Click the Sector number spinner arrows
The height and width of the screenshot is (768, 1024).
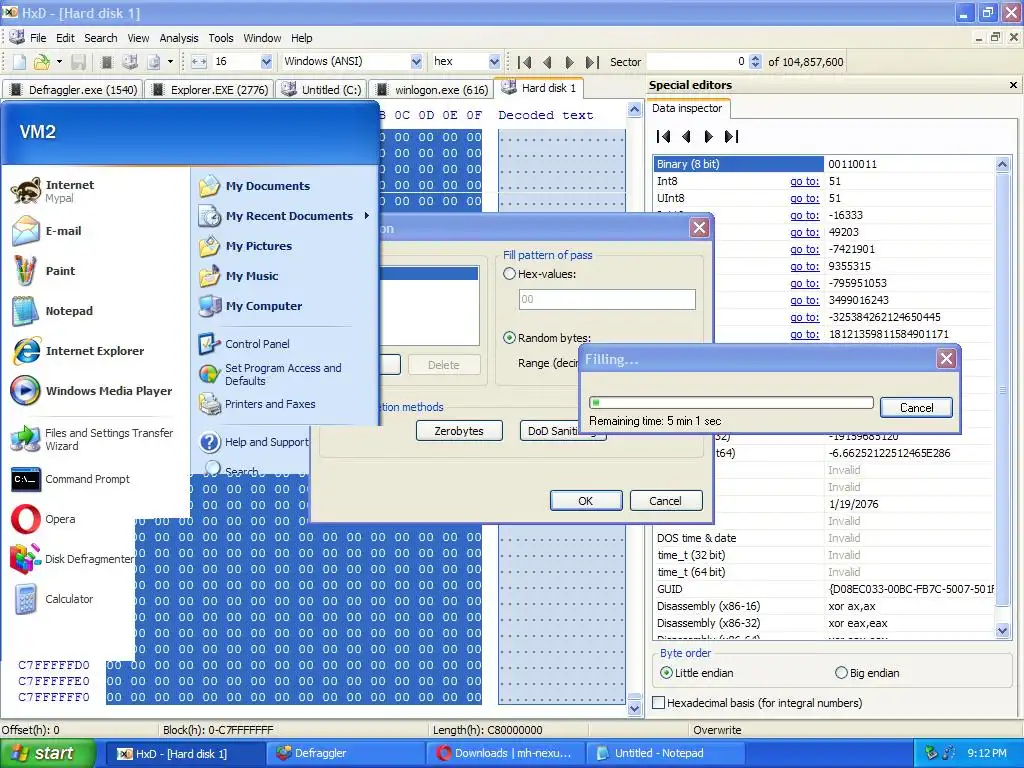755,61
